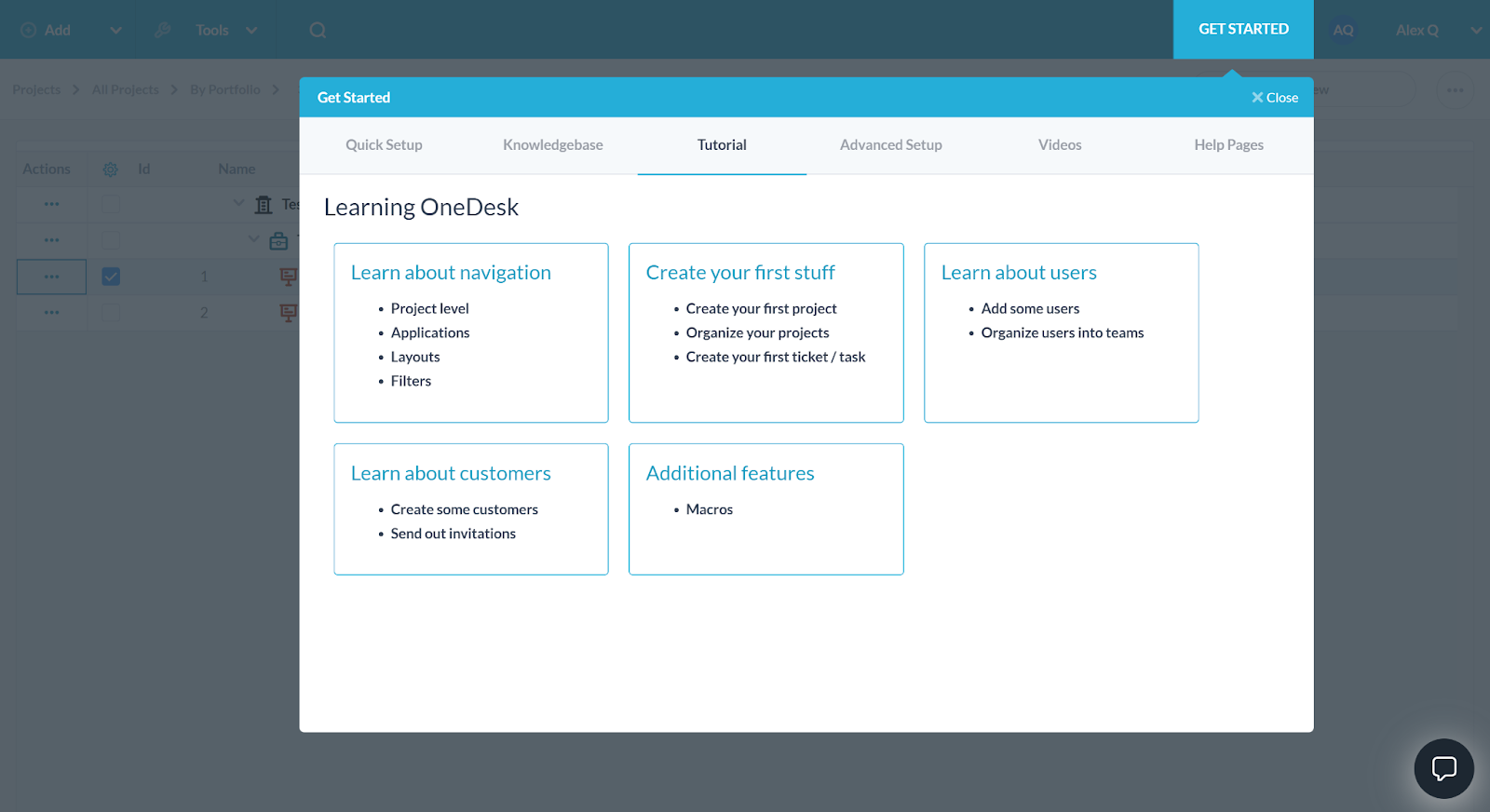Open the live chat bubble icon
Image resolution: width=1490 pixels, height=812 pixels.
coord(1443,768)
